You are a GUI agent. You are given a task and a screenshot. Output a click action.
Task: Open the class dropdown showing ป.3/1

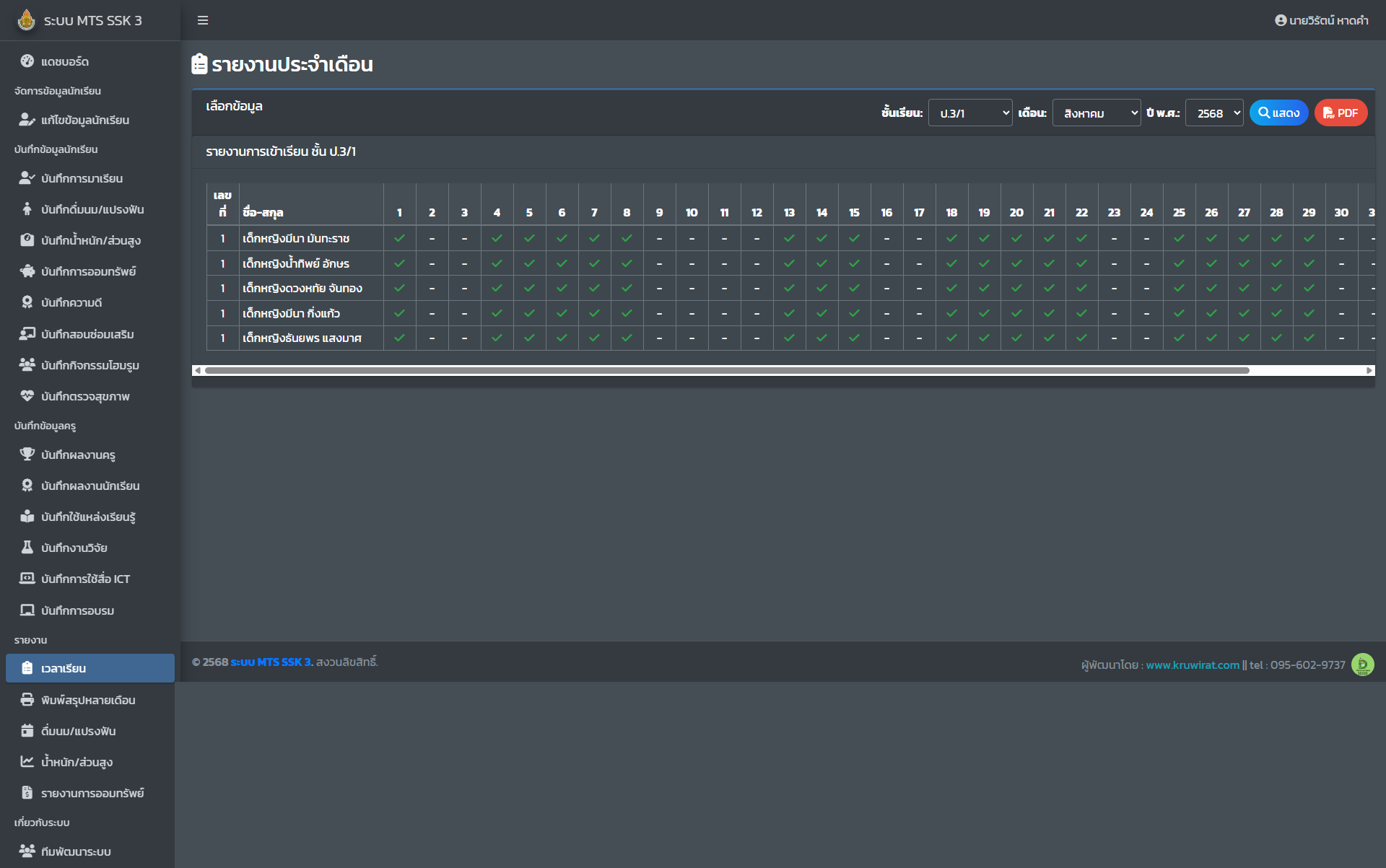tap(969, 113)
